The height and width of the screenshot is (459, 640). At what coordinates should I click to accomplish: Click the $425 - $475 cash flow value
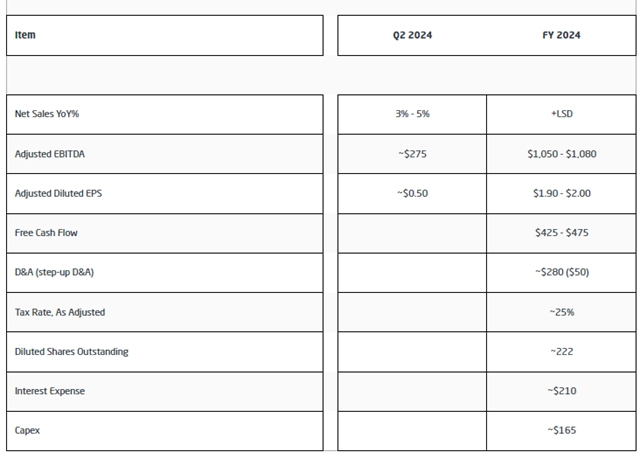point(561,233)
